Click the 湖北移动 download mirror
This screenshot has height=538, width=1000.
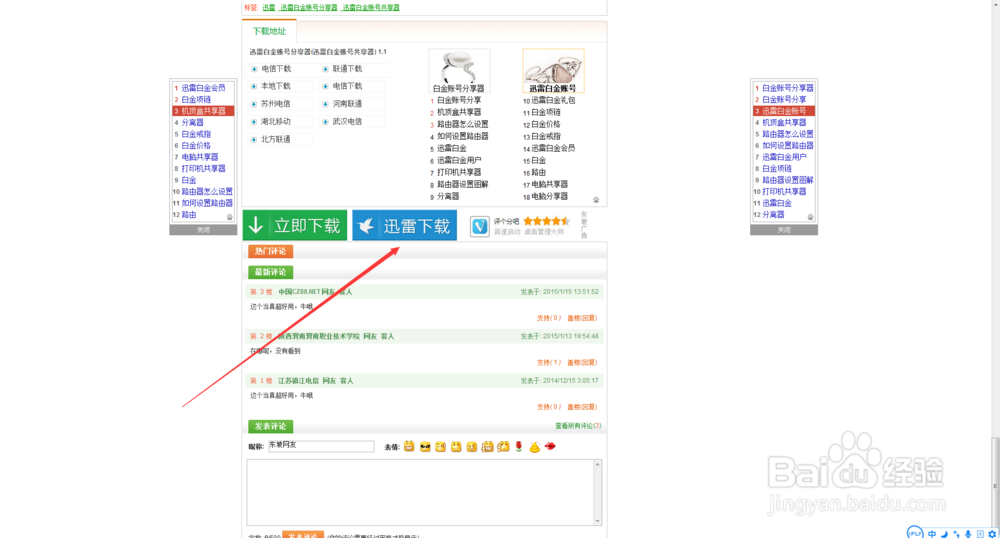pos(276,122)
